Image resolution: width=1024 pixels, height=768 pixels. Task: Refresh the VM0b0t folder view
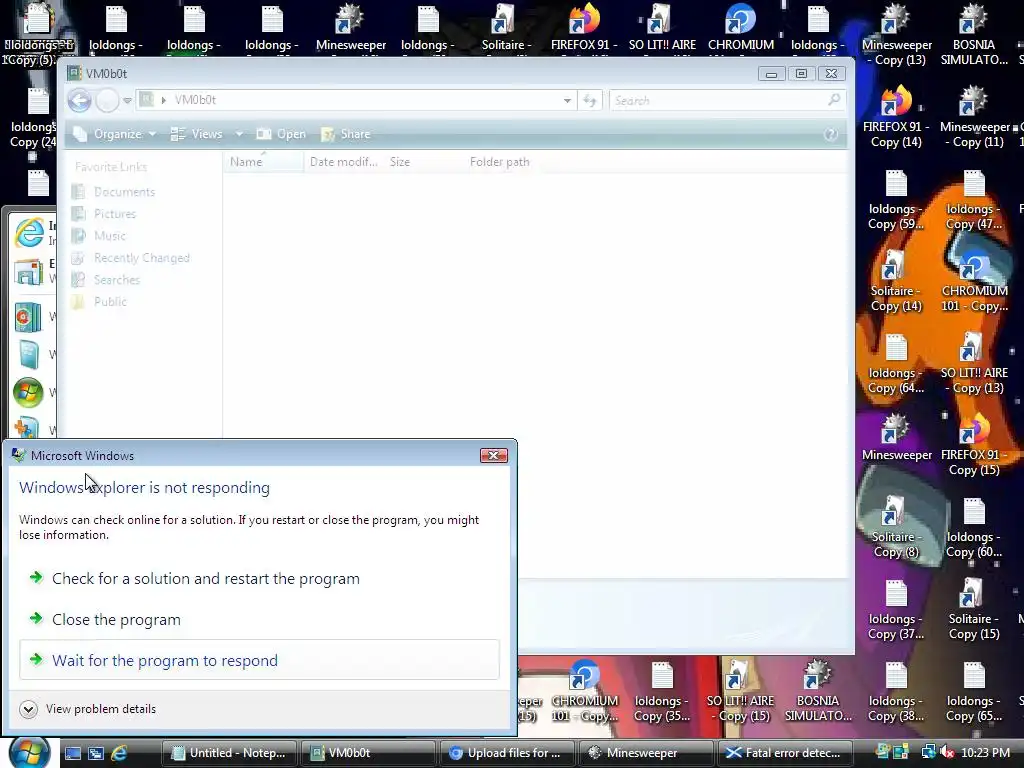click(590, 101)
